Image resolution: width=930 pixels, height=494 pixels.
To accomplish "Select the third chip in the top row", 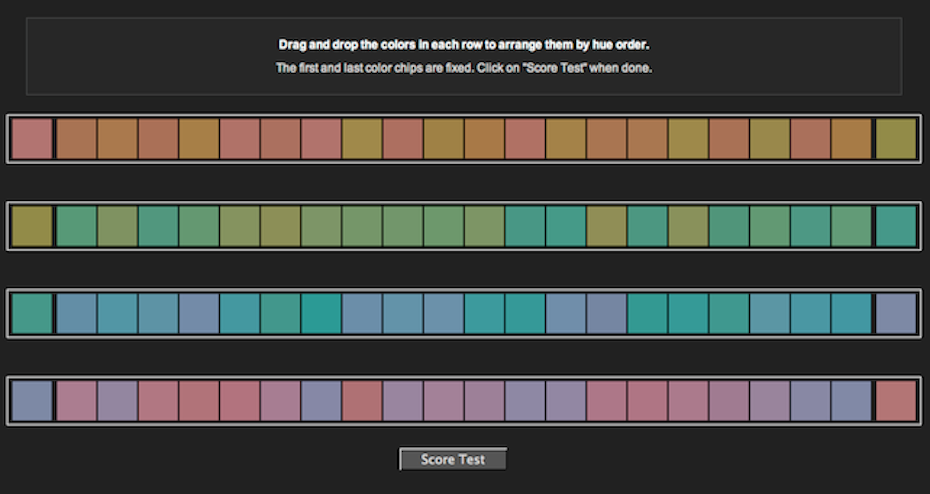I will [x=117, y=139].
